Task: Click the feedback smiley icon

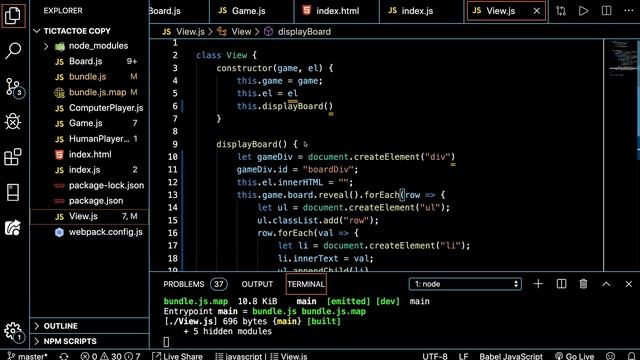Action: coord(611,356)
